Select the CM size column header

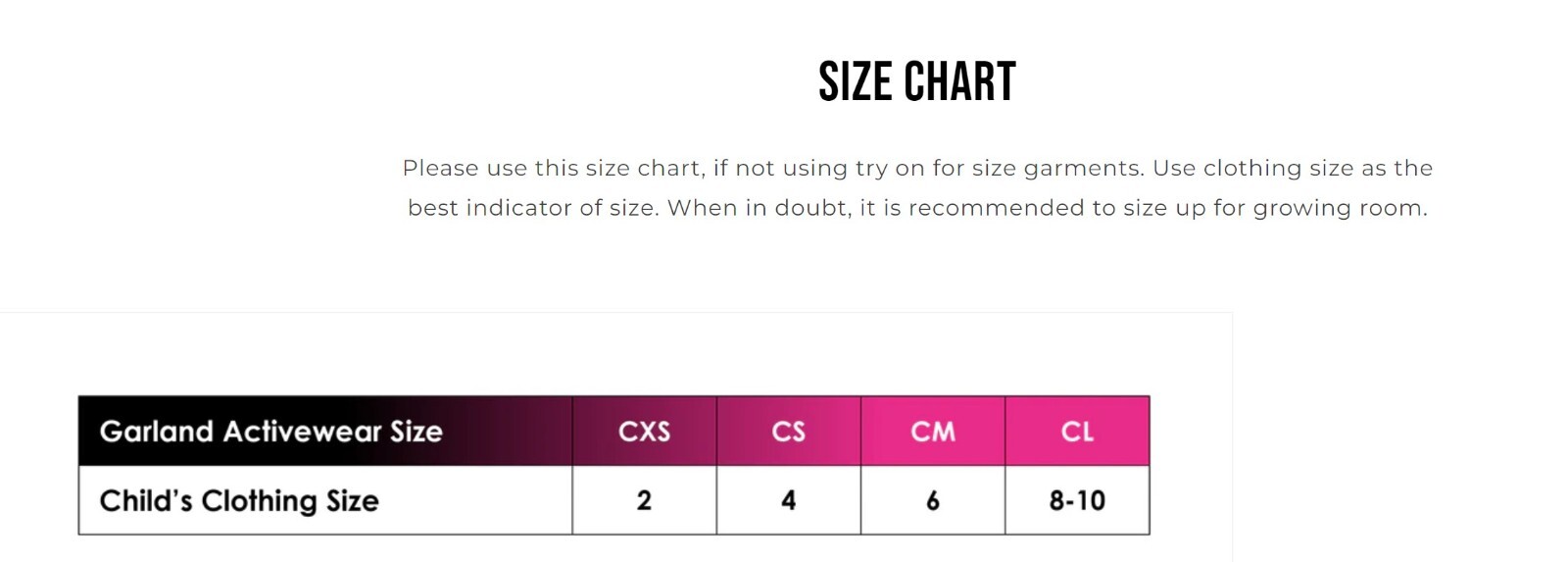[932, 432]
